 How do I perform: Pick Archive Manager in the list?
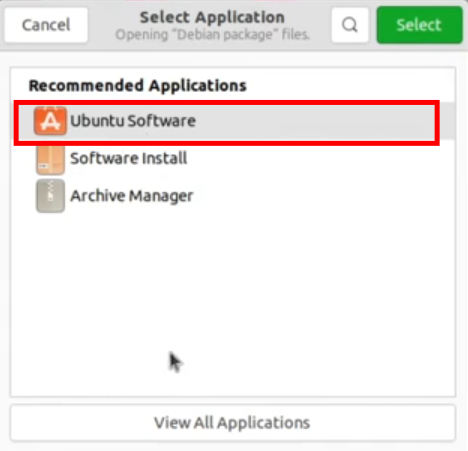(233, 196)
